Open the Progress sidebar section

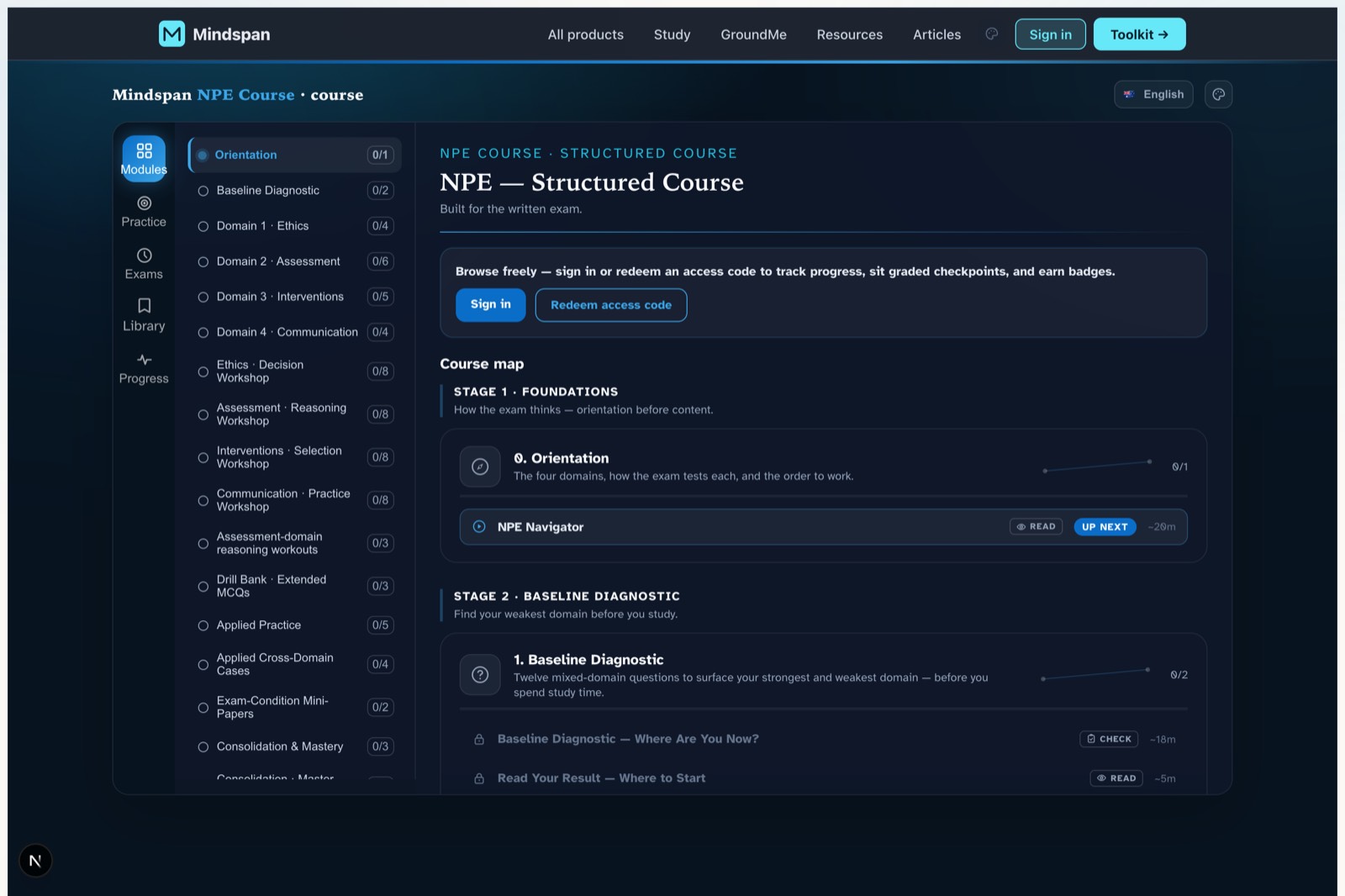click(x=144, y=368)
